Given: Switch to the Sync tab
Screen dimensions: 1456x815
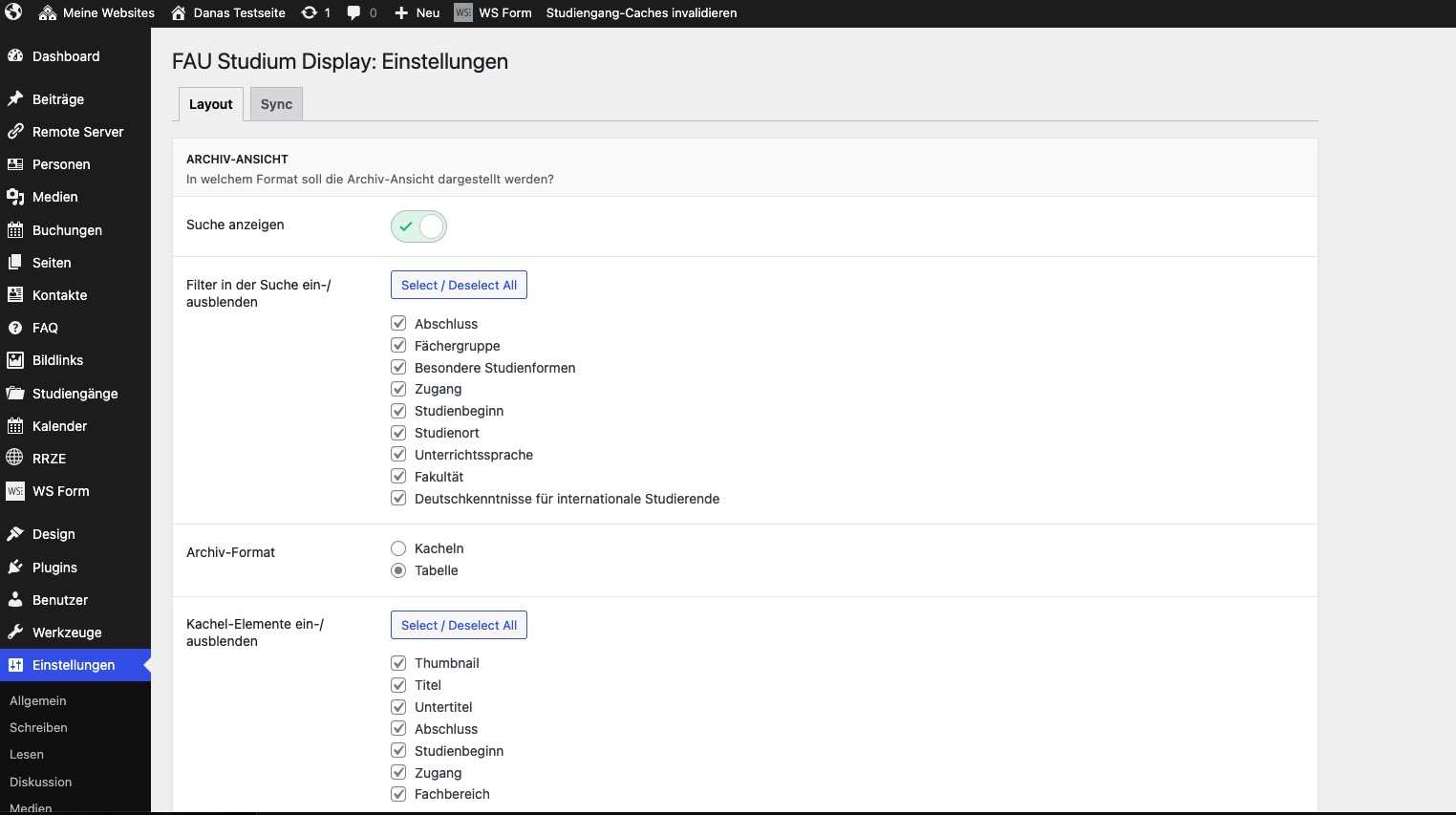Looking at the screenshot, I should pos(276,104).
